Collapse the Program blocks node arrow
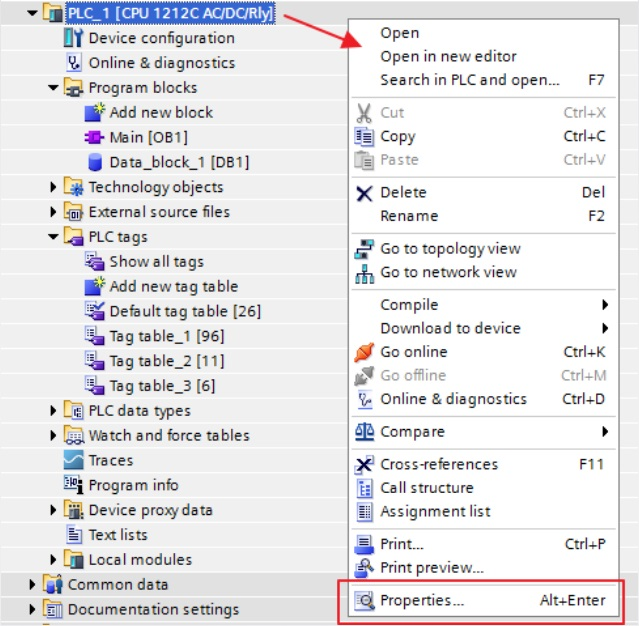Viewport: 639px width, 626px height. pos(53,87)
